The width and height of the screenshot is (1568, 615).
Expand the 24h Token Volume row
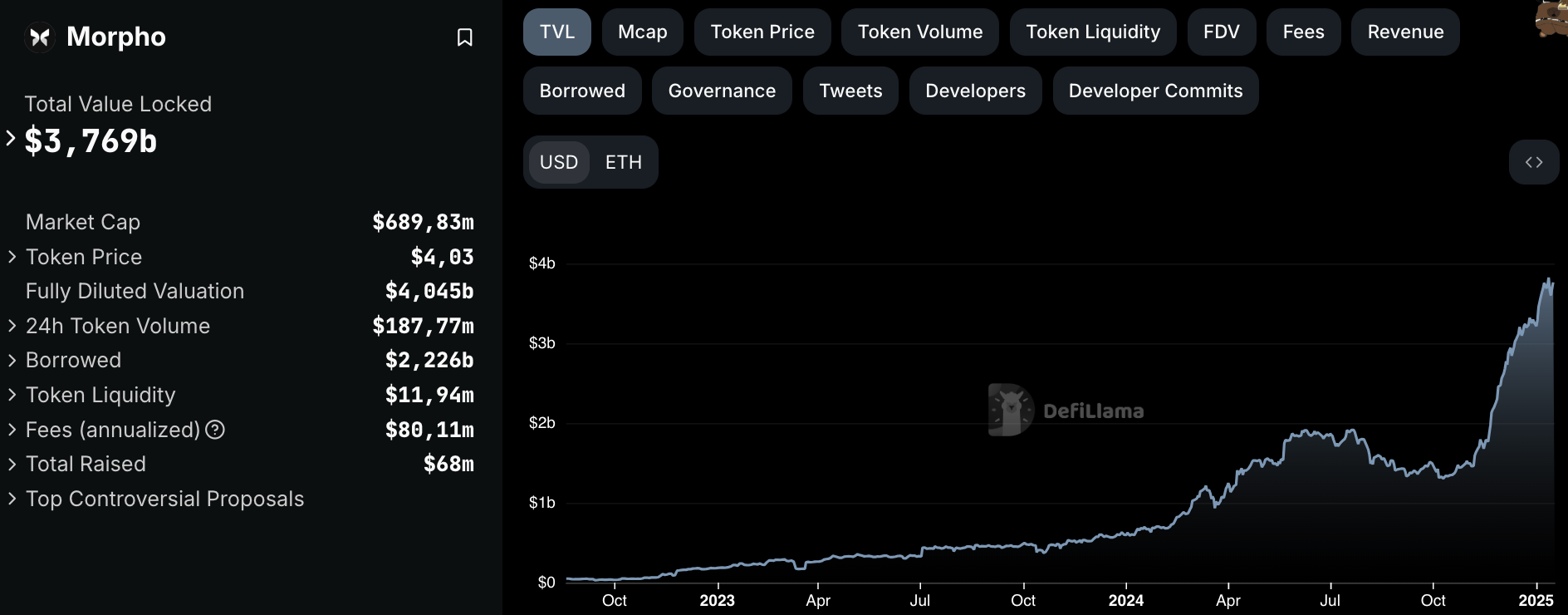[12, 326]
